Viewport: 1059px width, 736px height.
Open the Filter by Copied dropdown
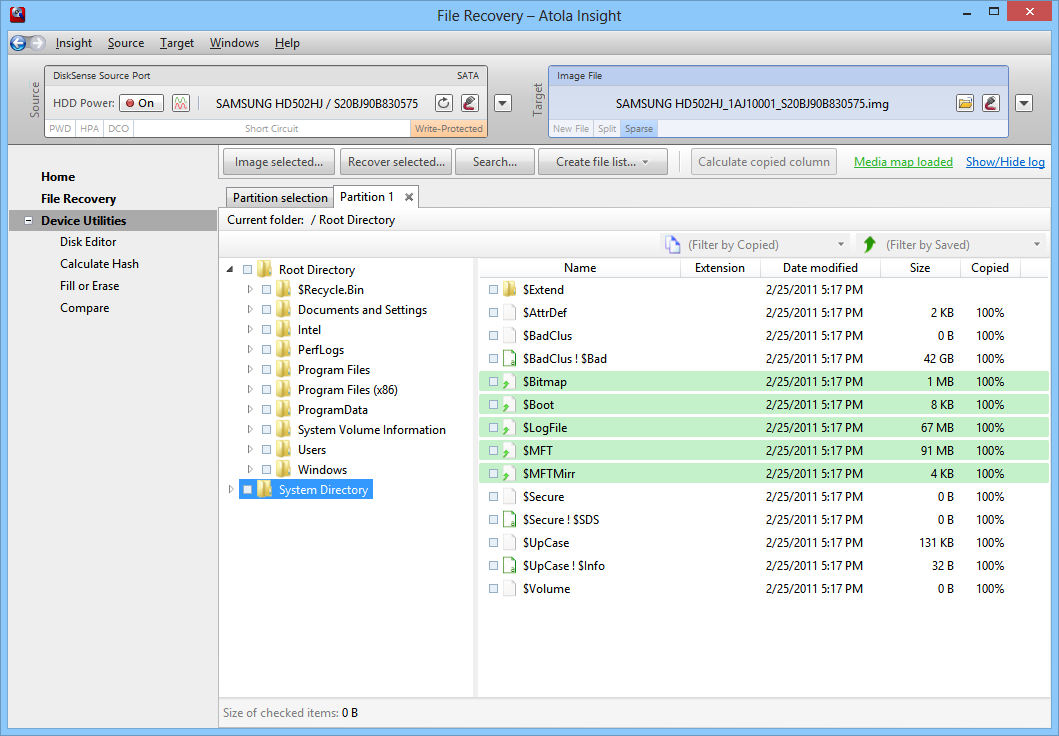pyautogui.click(x=841, y=244)
